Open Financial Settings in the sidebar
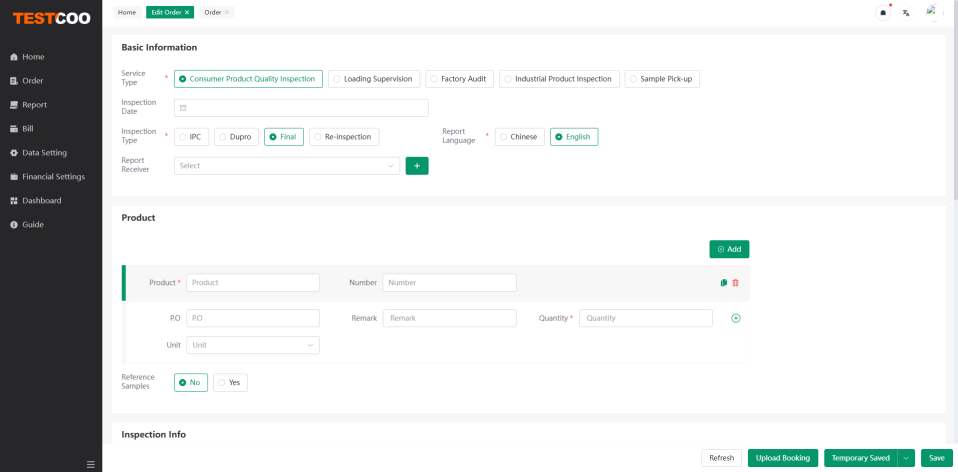 point(51,176)
